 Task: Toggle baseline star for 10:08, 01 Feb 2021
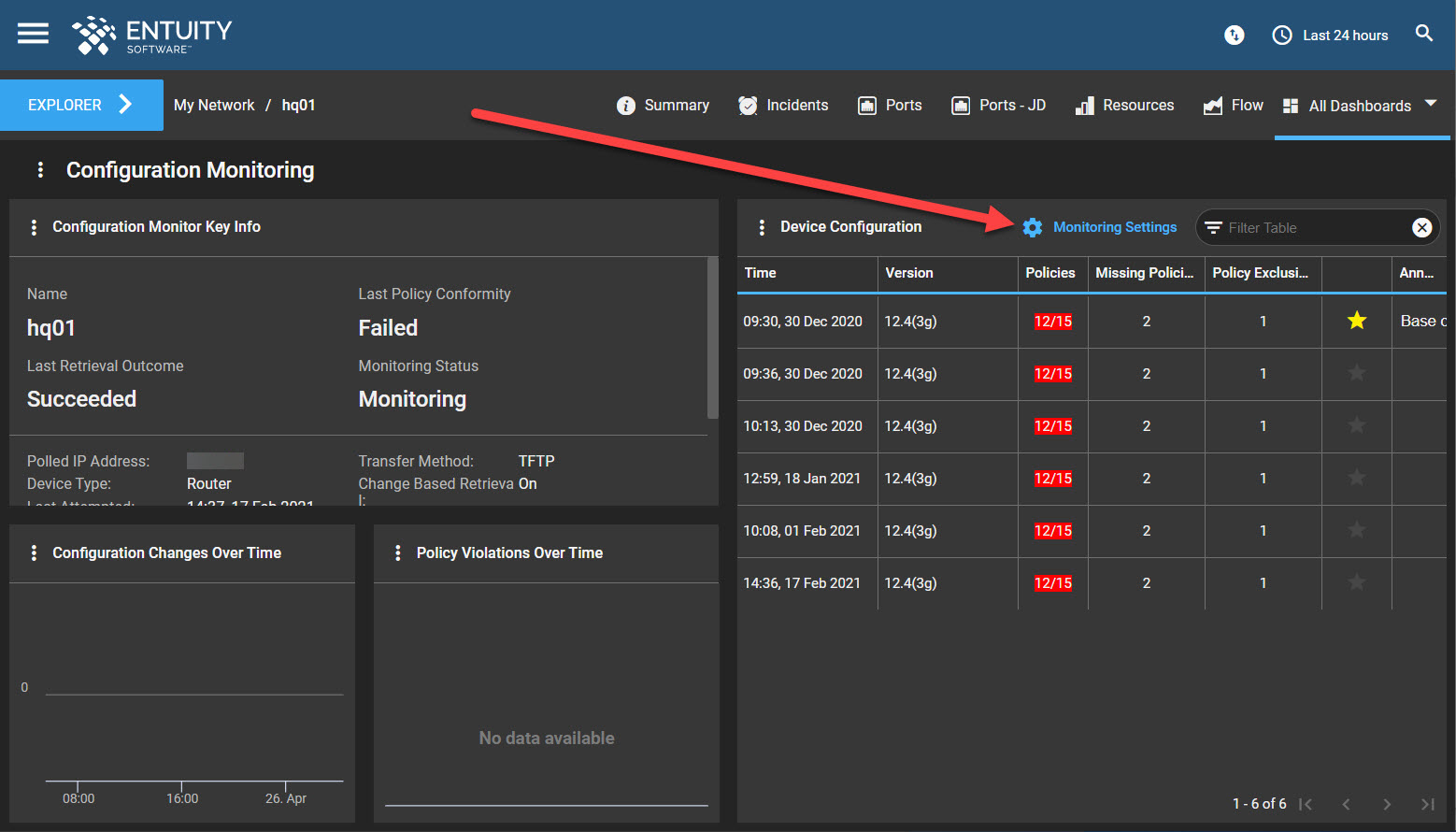point(1357,530)
